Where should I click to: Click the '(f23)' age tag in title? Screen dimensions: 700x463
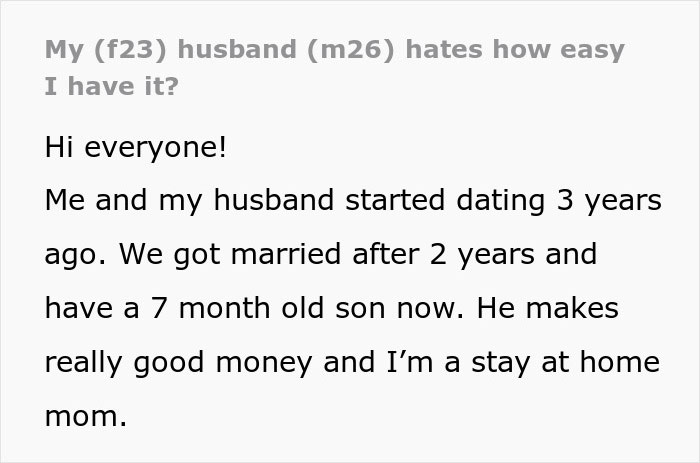(130, 49)
